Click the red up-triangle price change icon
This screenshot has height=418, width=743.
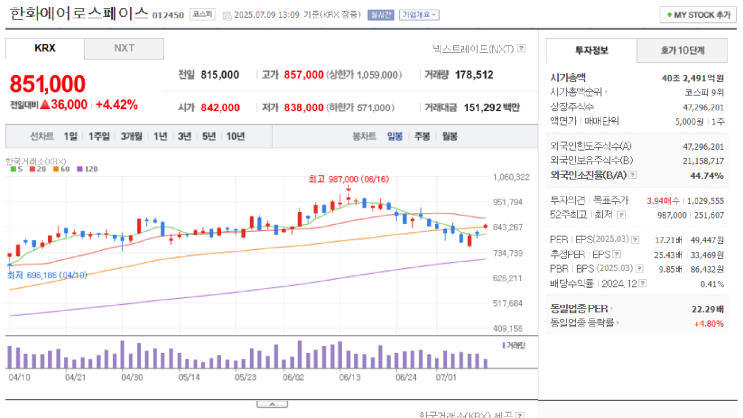45,104
